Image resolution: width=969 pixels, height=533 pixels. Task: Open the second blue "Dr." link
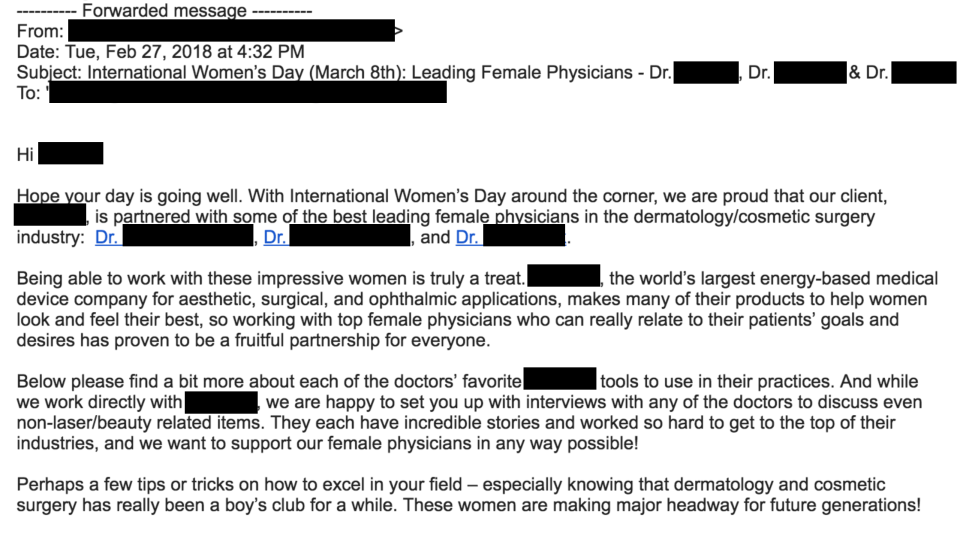[x=275, y=238]
